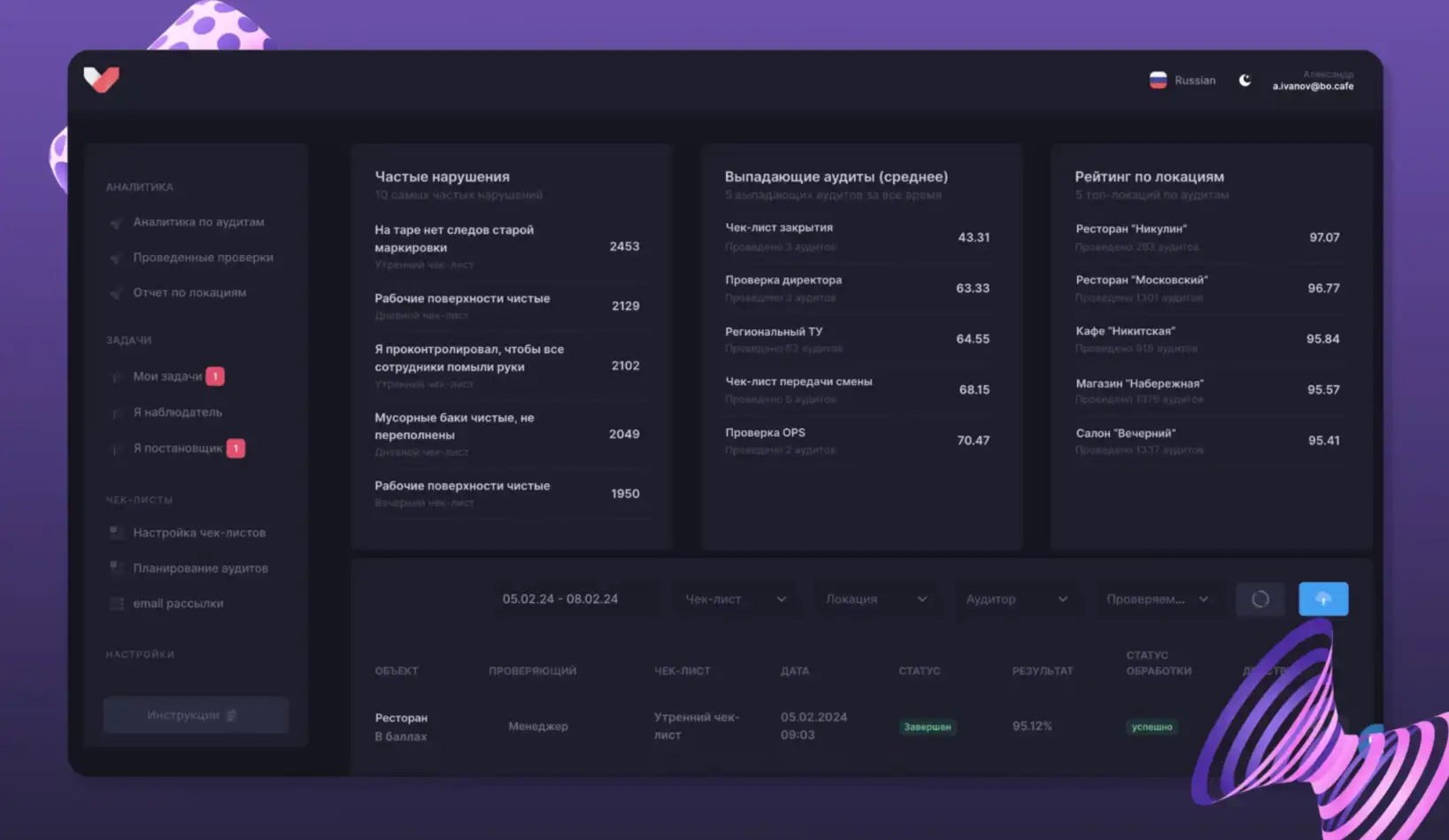The width and height of the screenshot is (1449, 840).
Task: Click the icon beside Настройка чек-листов
Action: pos(115,533)
